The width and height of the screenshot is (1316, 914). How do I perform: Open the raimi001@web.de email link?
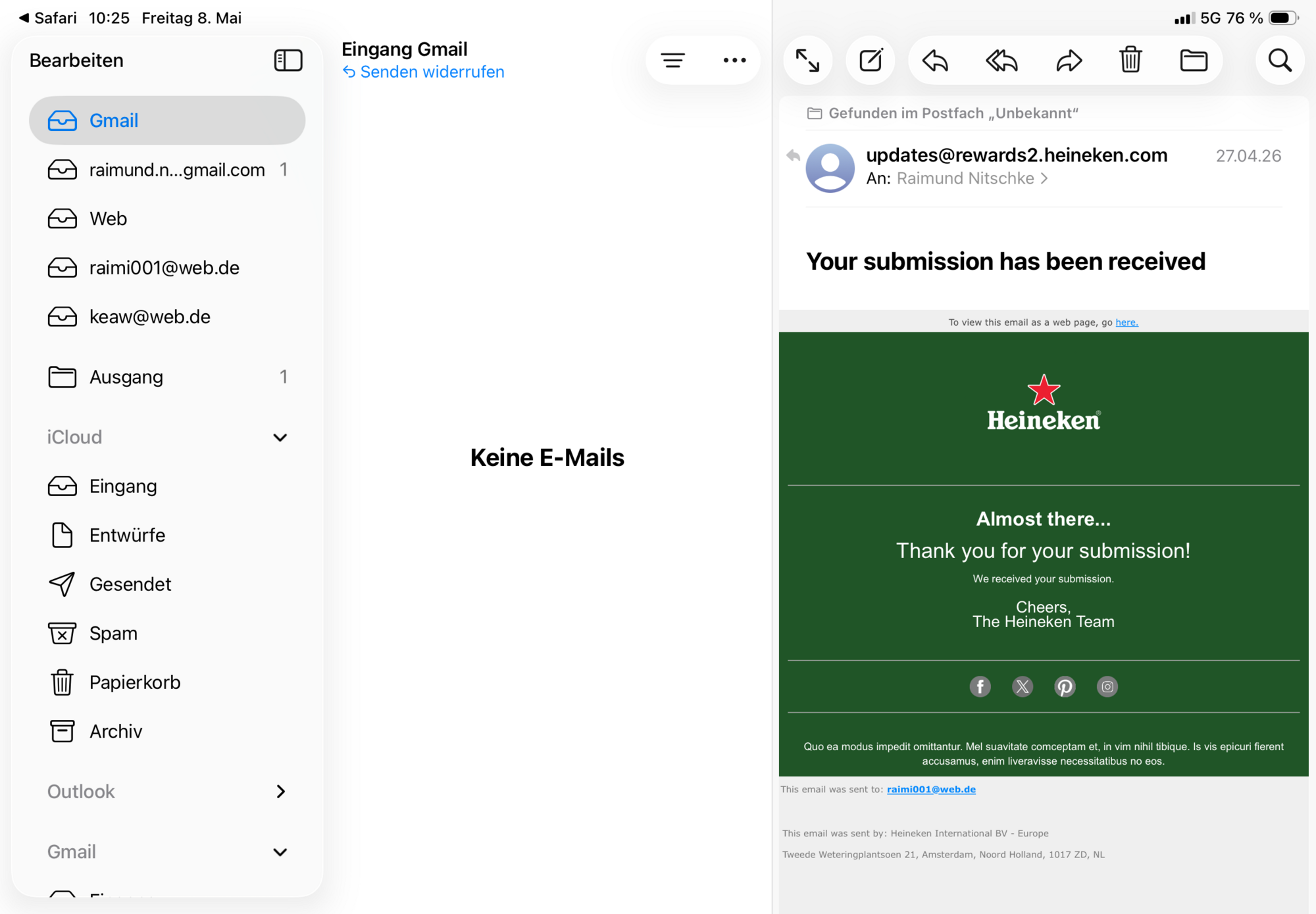tap(931, 790)
